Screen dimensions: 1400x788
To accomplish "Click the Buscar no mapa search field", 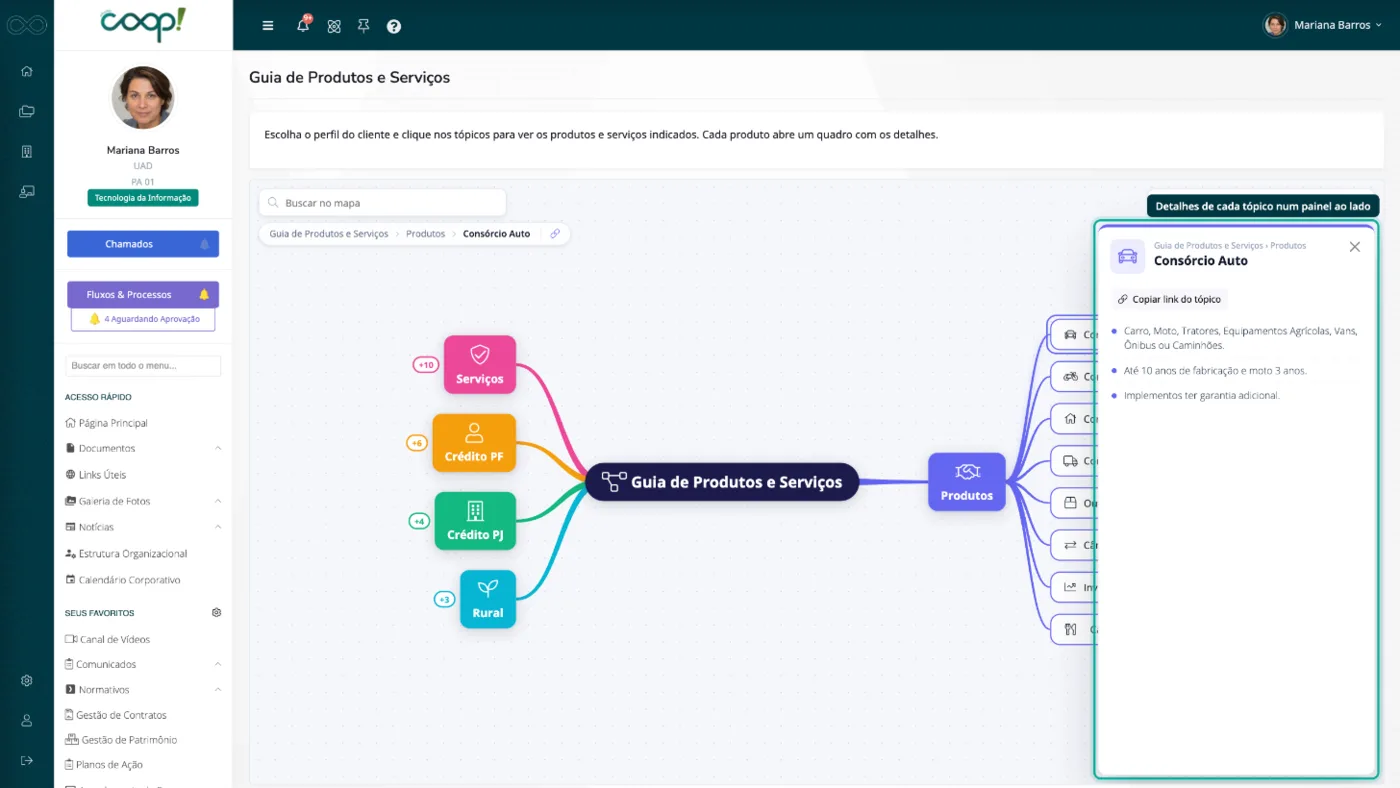I will [382, 203].
